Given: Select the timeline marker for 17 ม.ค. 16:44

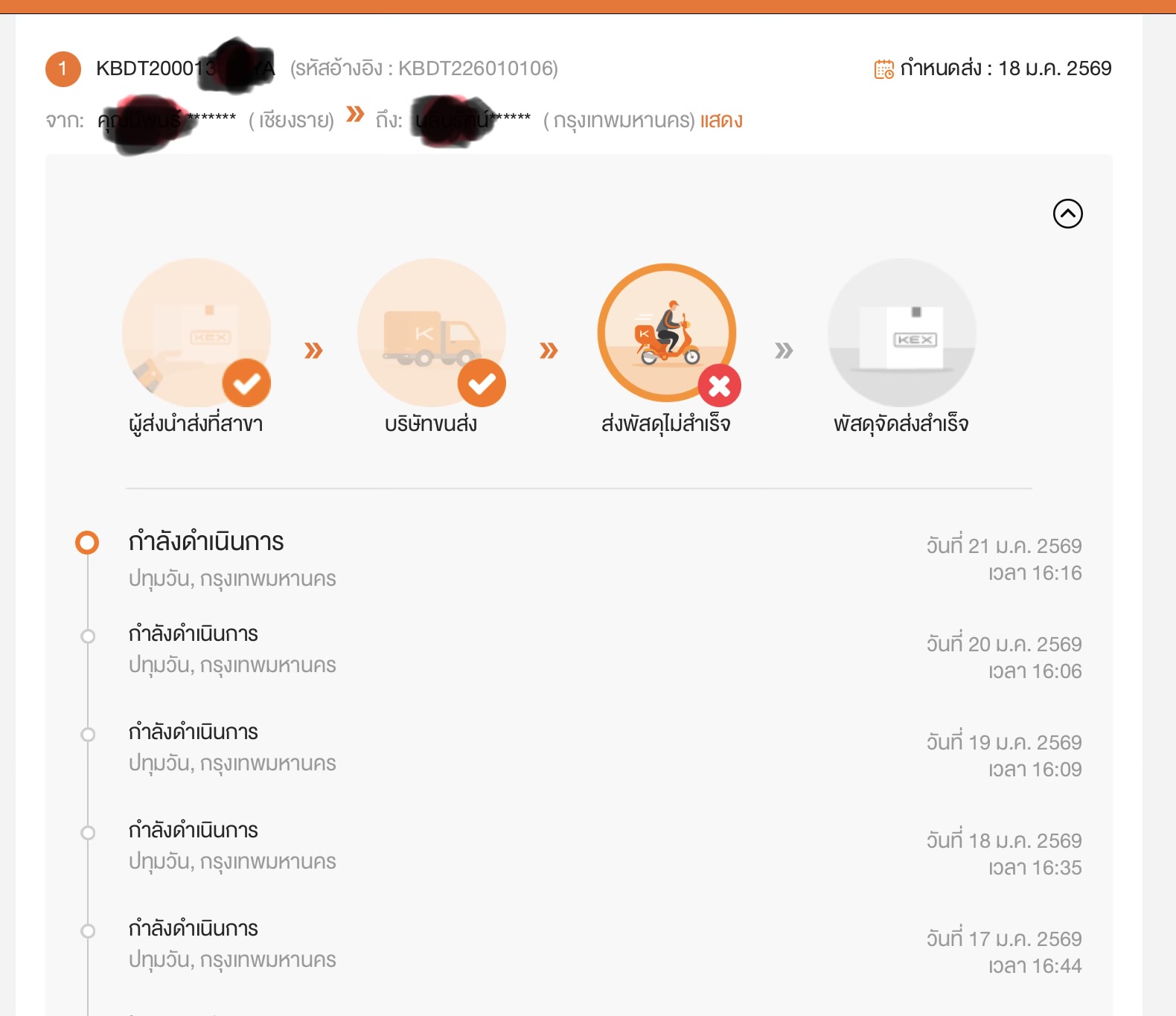Looking at the screenshot, I should click(x=88, y=931).
